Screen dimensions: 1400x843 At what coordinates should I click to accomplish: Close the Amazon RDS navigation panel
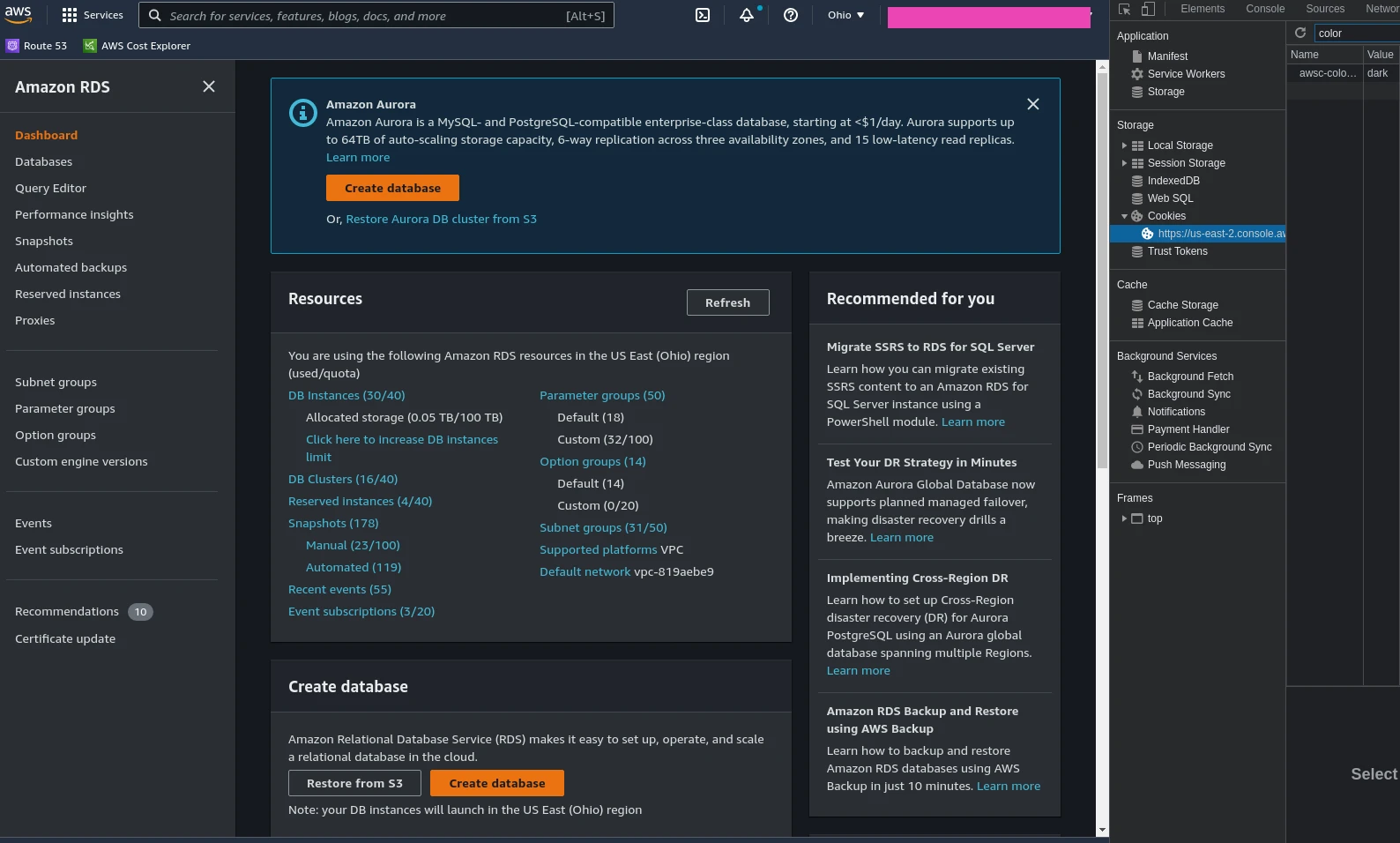[x=209, y=86]
